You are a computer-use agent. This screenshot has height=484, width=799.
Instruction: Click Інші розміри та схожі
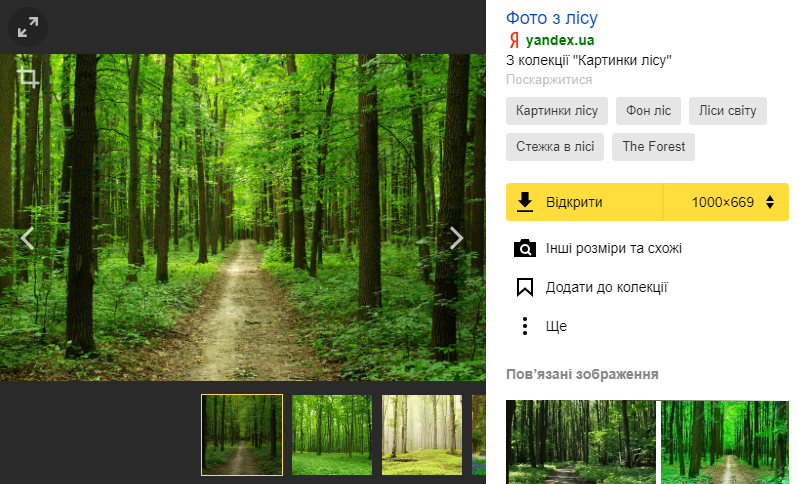pyautogui.click(x=614, y=249)
